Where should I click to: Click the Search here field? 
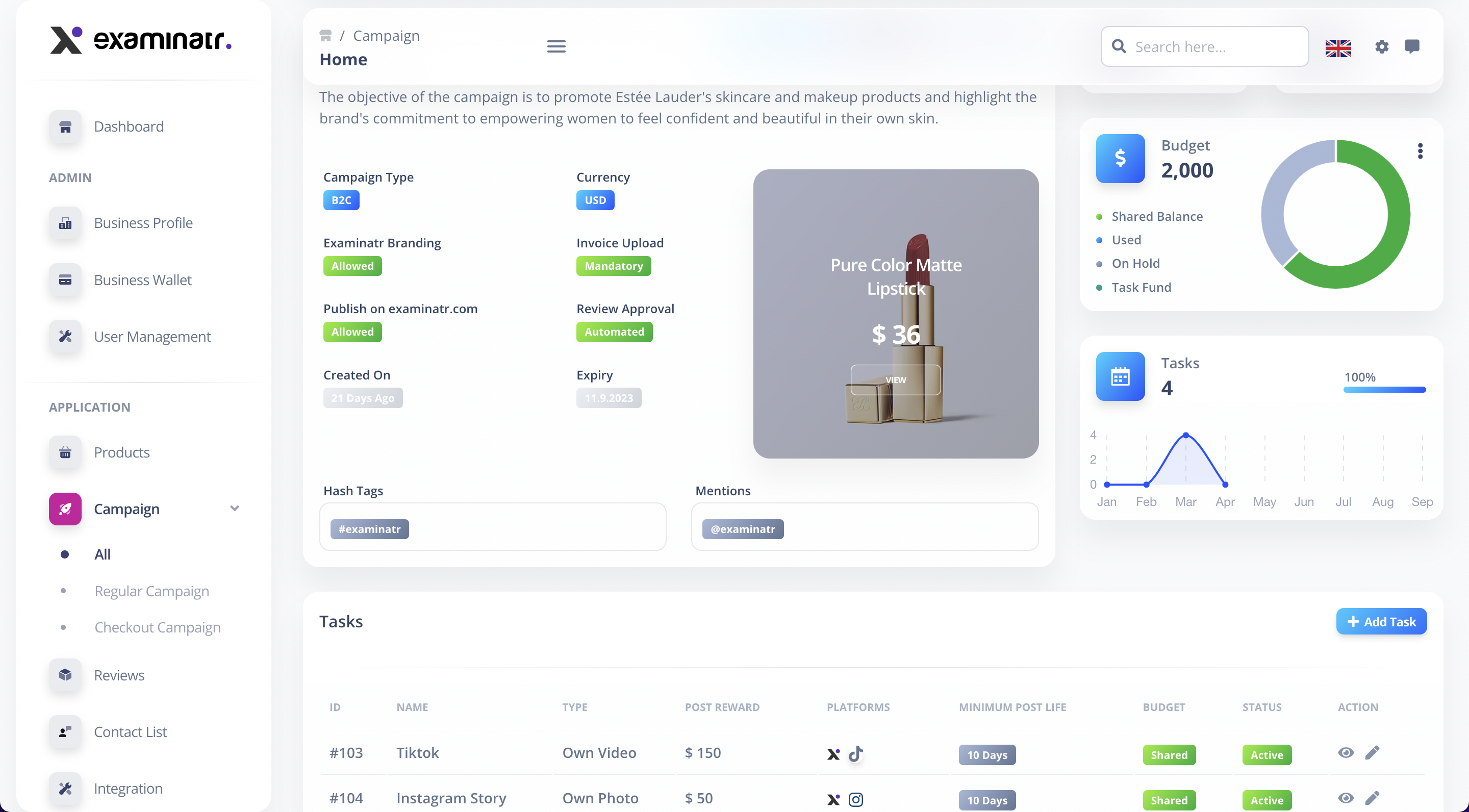1214,47
